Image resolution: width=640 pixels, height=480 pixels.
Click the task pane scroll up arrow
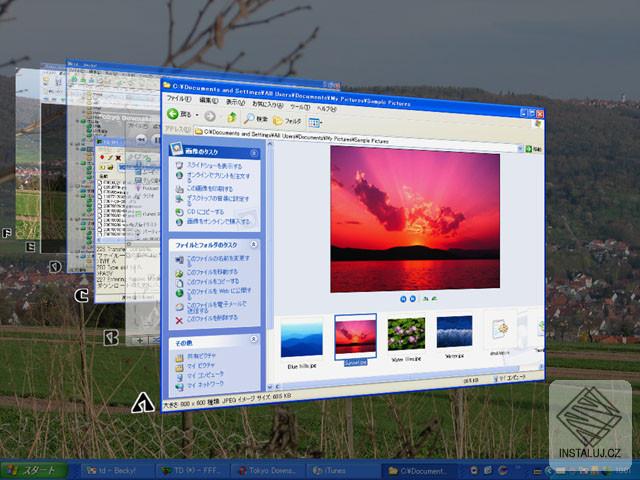pyautogui.click(x=269, y=143)
